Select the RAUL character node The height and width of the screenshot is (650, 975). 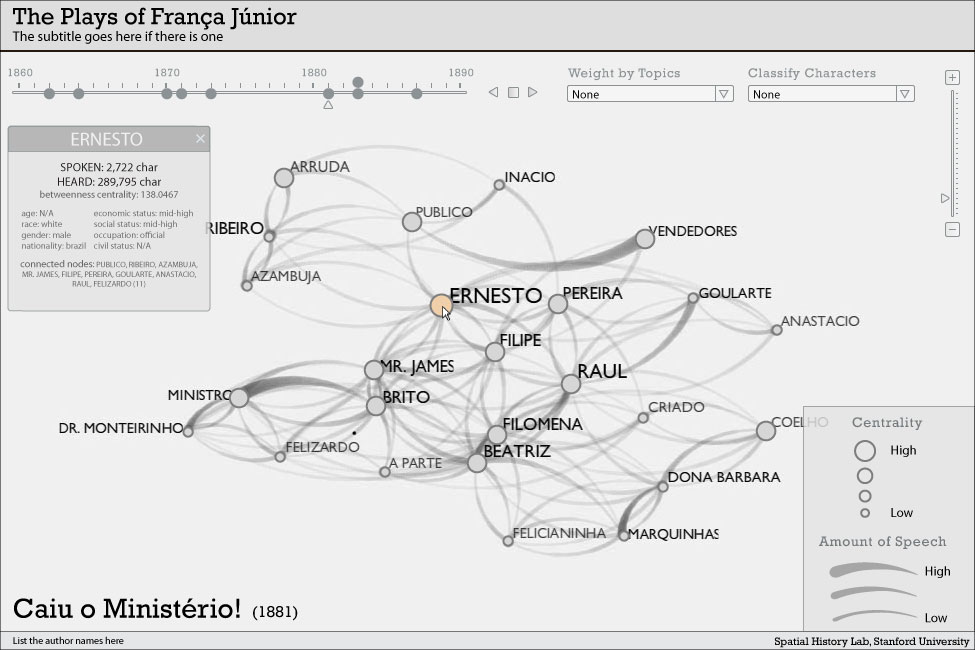[570, 383]
